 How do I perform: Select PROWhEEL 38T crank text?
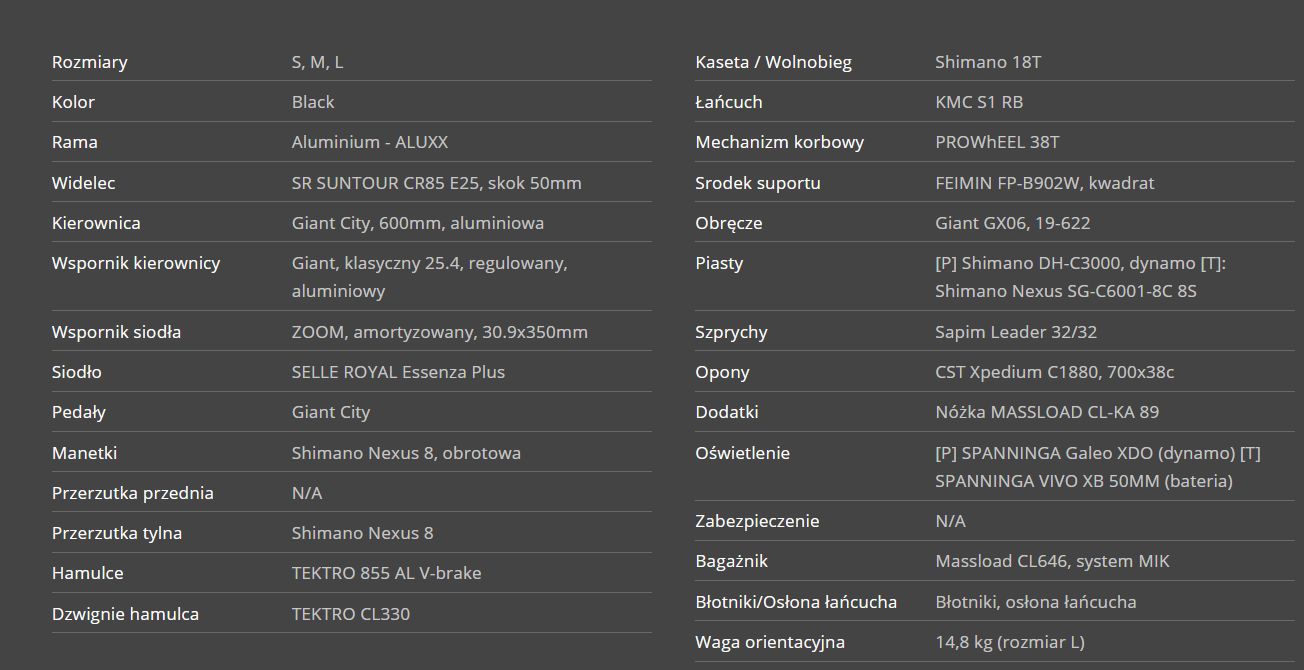pos(997,142)
